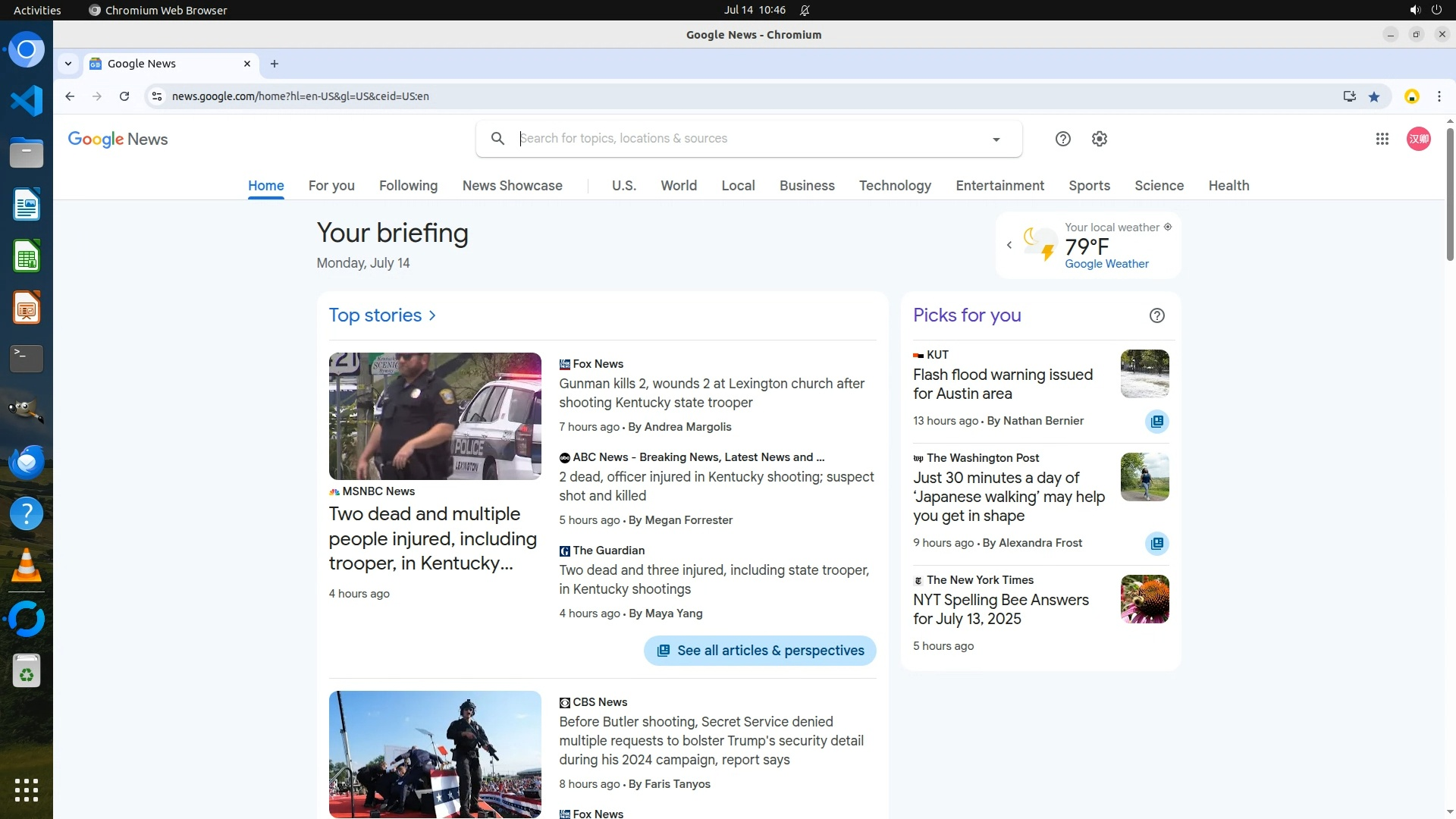
Task: Reload the page with refresh button
Action: point(124,96)
